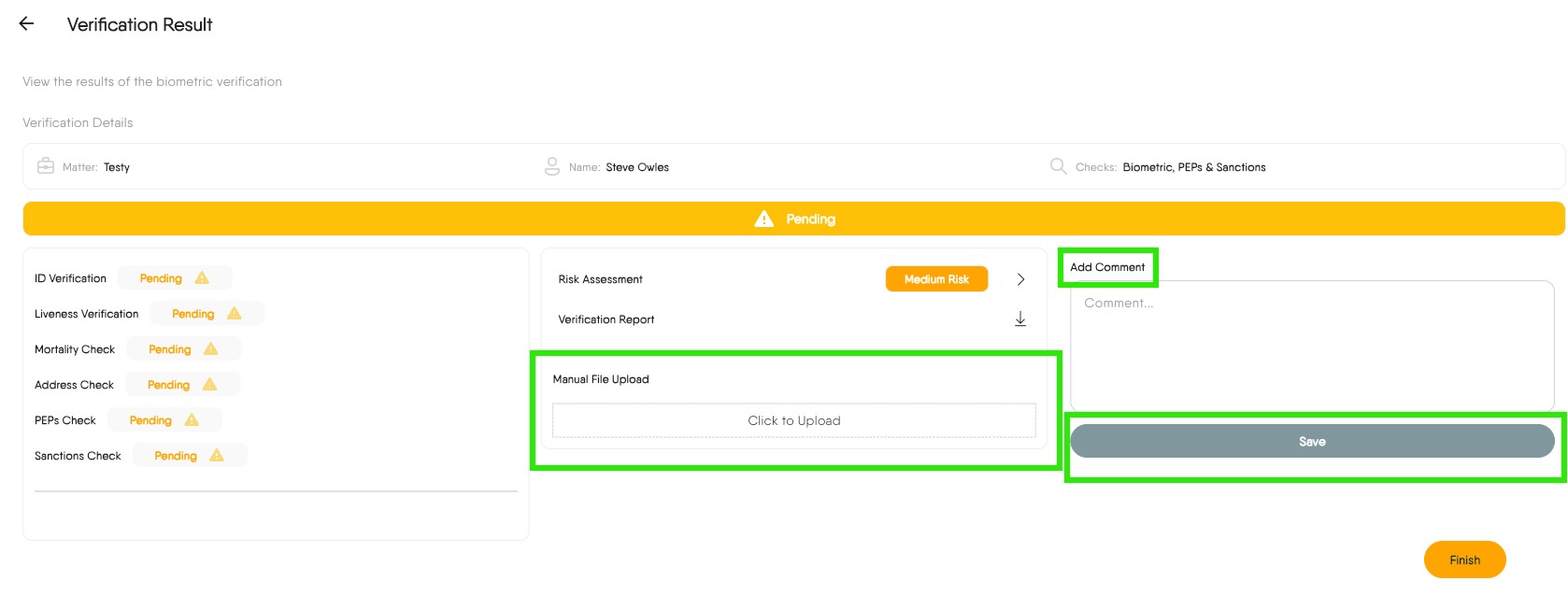Click ID Verification warning triangle icon
This screenshot has width=1568, height=595.
(202, 278)
